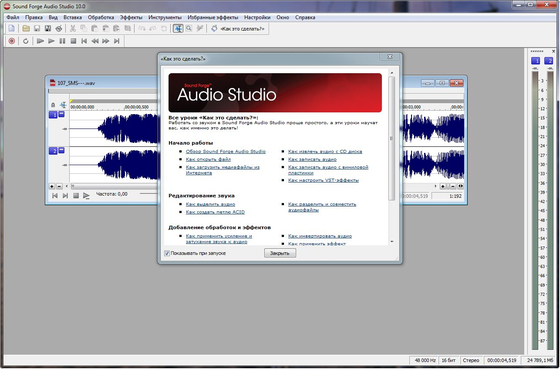Click Stop button in wav window transport

point(76,196)
